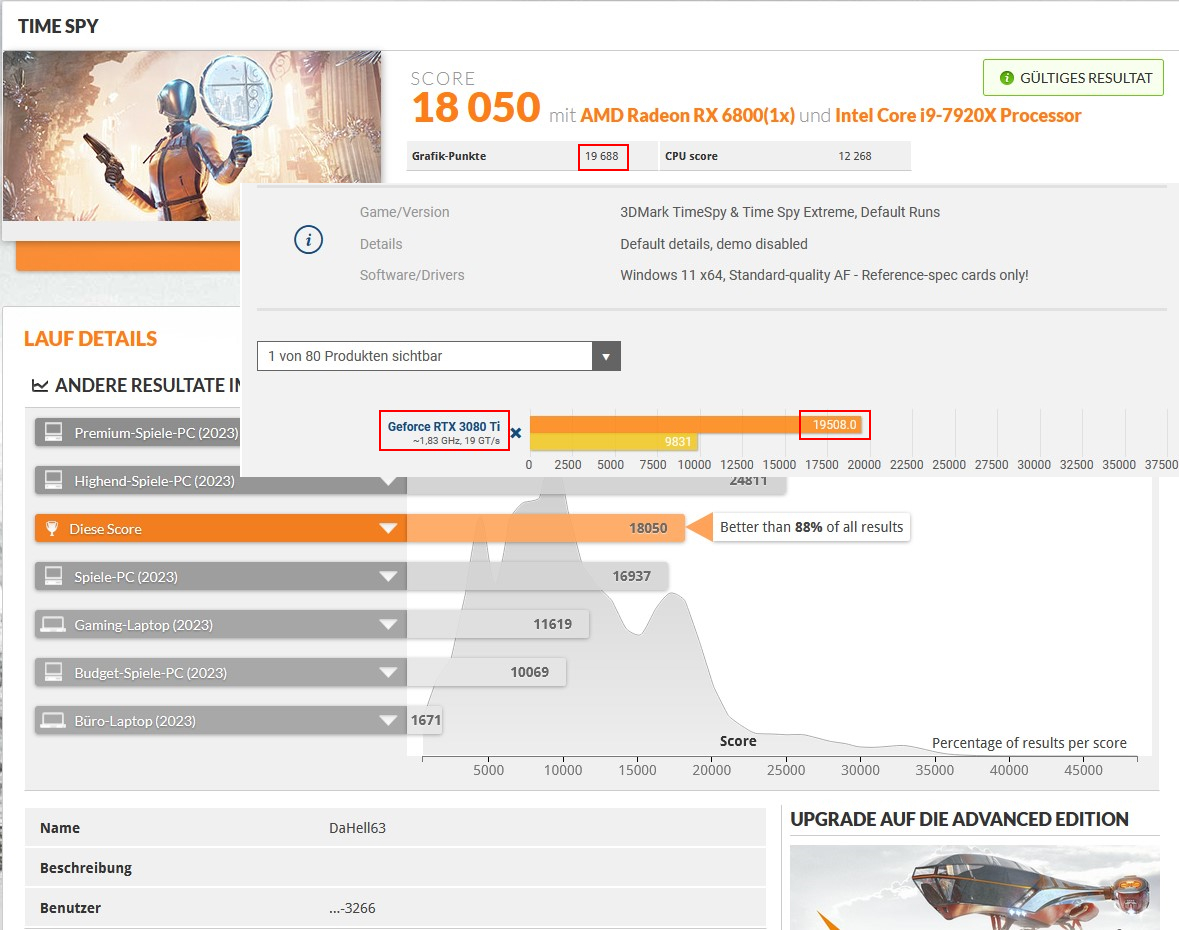Click the '3DMark TimeSpy & Time Spy Extreme' text
This screenshot has height=930, width=1179.
[x=780, y=212]
